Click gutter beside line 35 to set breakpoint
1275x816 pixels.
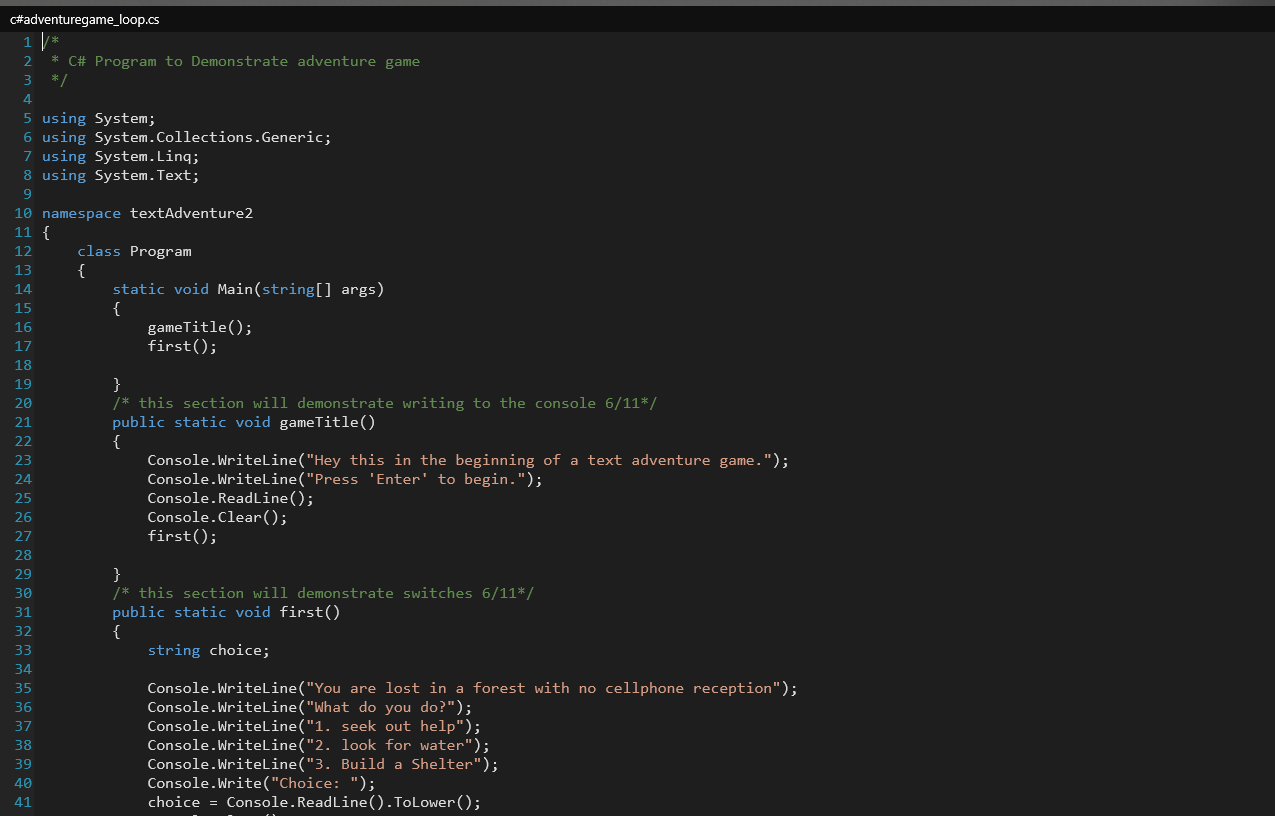(x=8, y=688)
